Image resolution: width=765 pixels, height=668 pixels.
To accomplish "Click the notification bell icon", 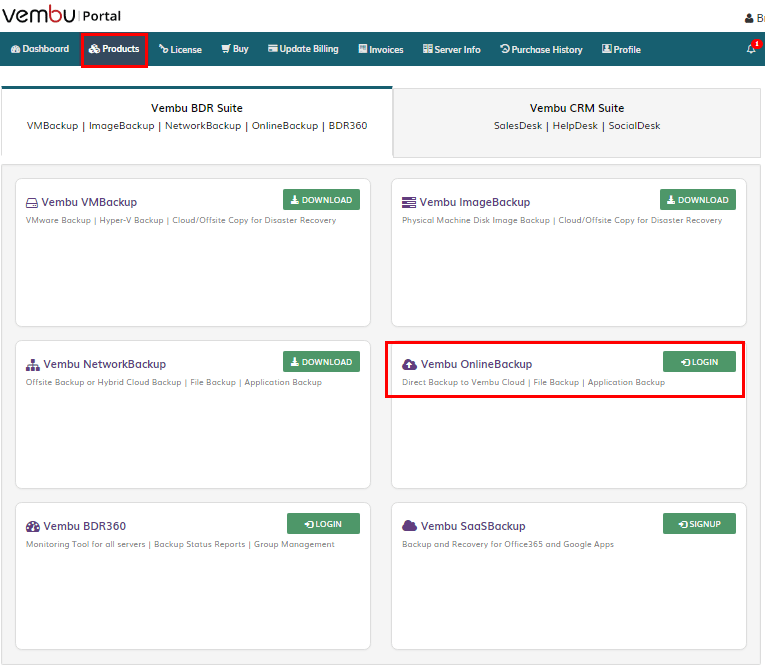I will 751,49.
